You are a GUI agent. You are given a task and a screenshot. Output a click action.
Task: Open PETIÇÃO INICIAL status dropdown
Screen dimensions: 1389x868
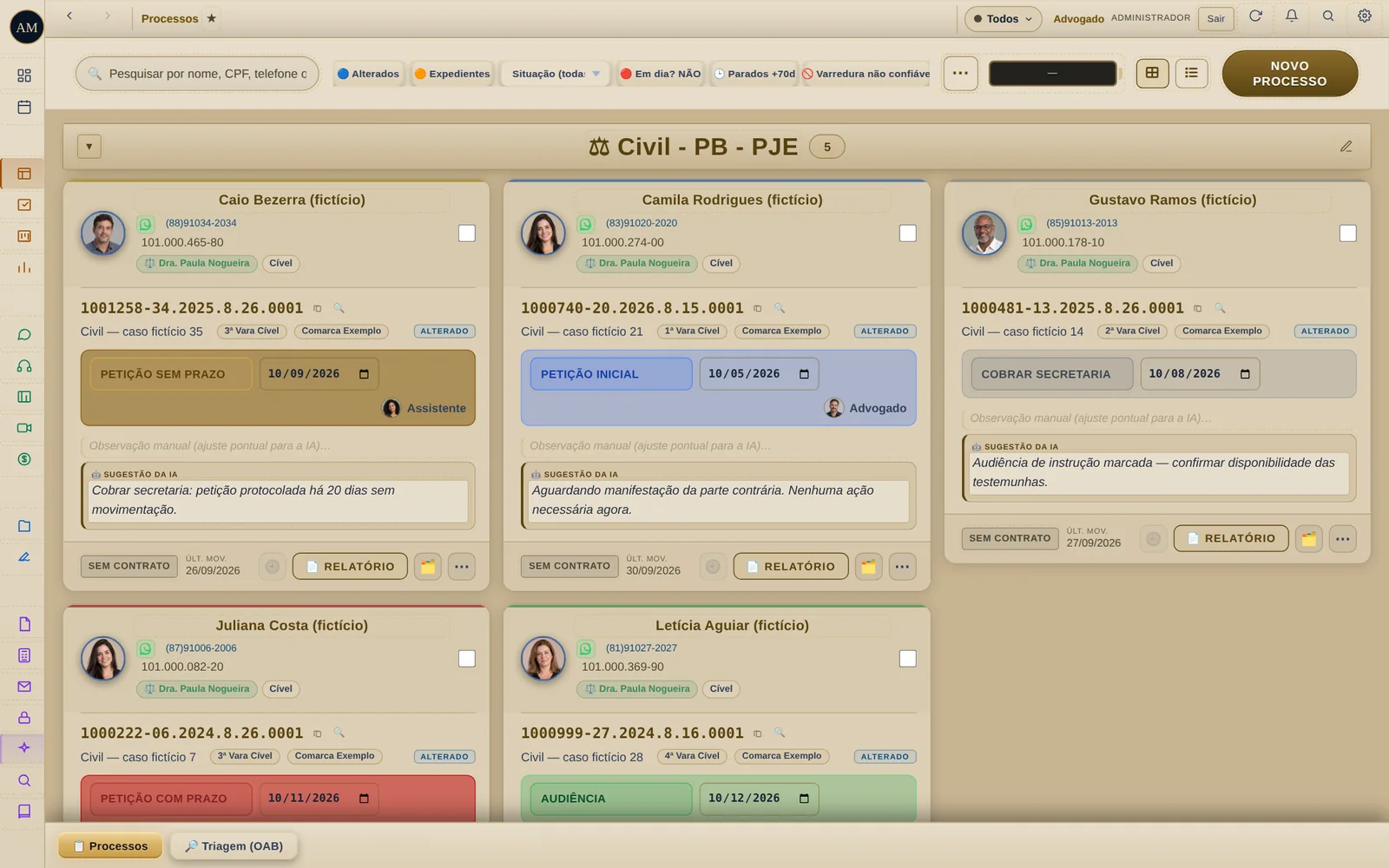pyautogui.click(x=611, y=374)
